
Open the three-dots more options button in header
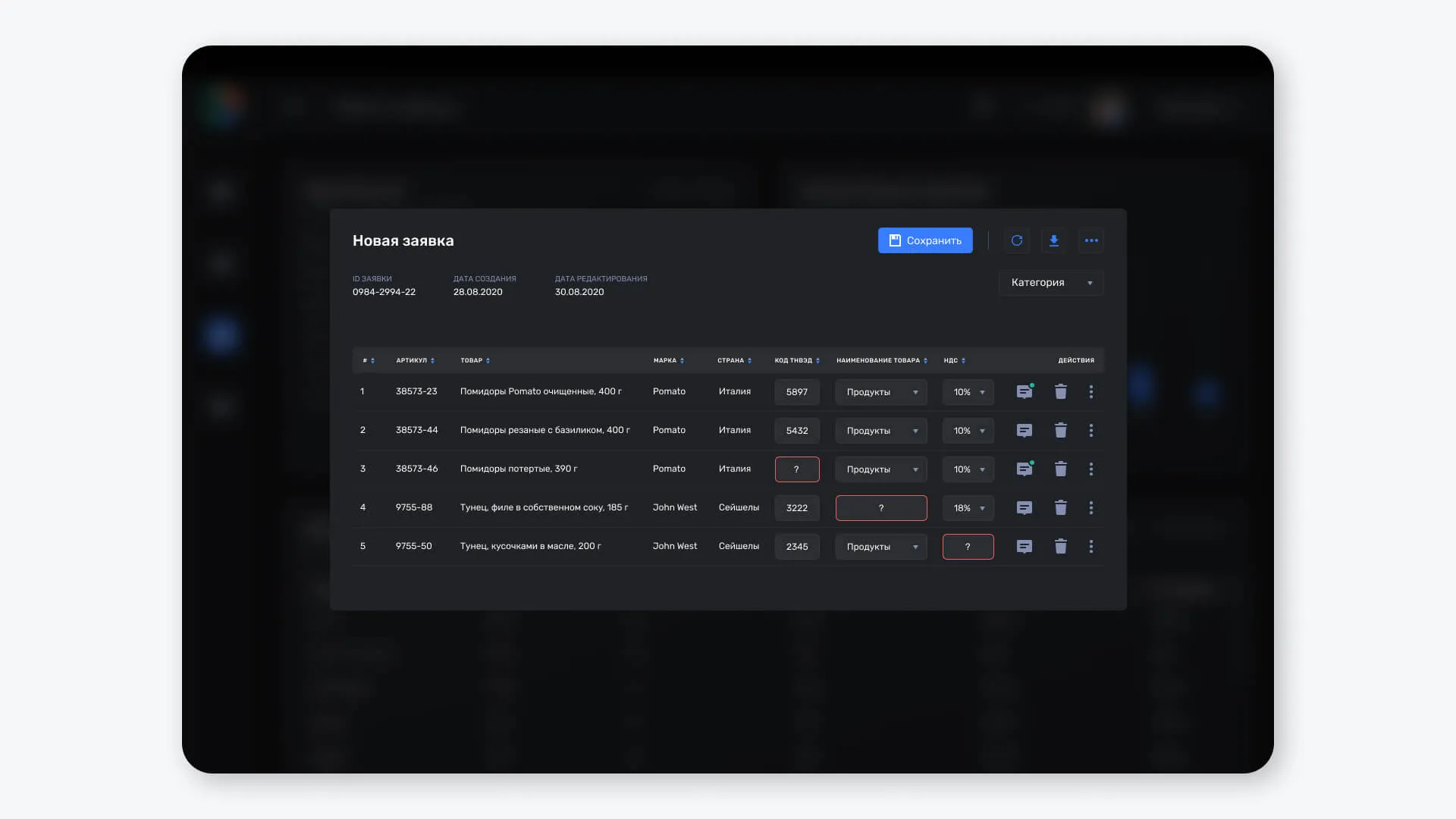1091,240
